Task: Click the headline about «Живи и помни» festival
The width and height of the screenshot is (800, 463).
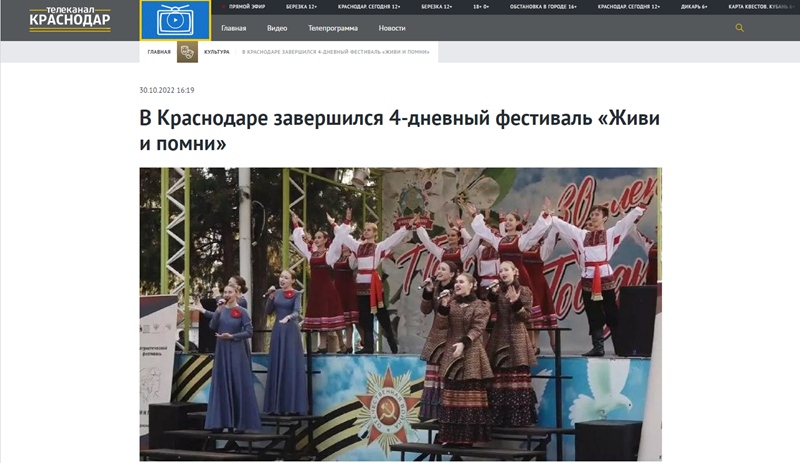Action: 399,131
